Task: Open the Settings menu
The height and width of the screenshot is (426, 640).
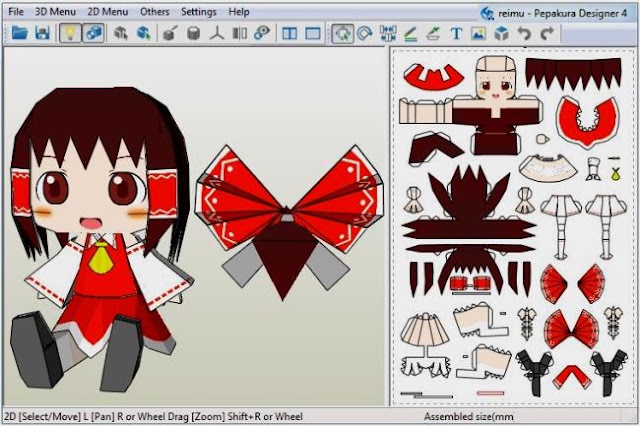Action: pyautogui.click(x=199, y=12)
